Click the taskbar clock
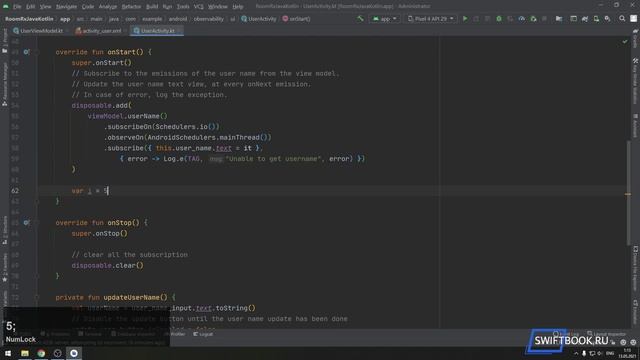Screen dimensions: 640x360 coord(627,353)
